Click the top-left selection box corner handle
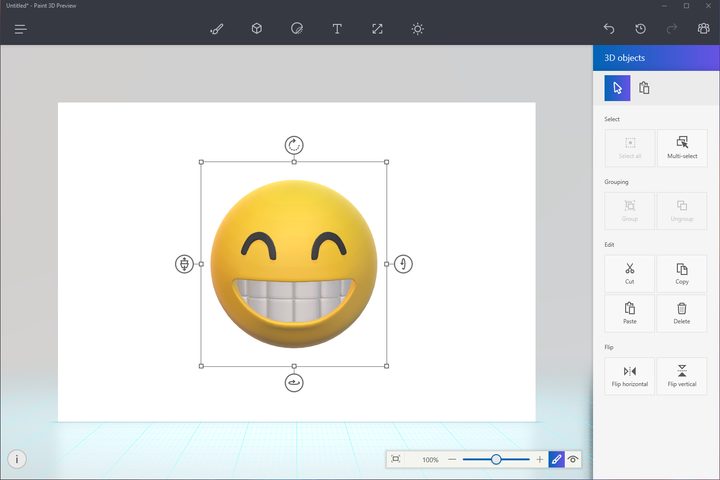Viewport: 720px width, 480px height. tap(201, 162)
